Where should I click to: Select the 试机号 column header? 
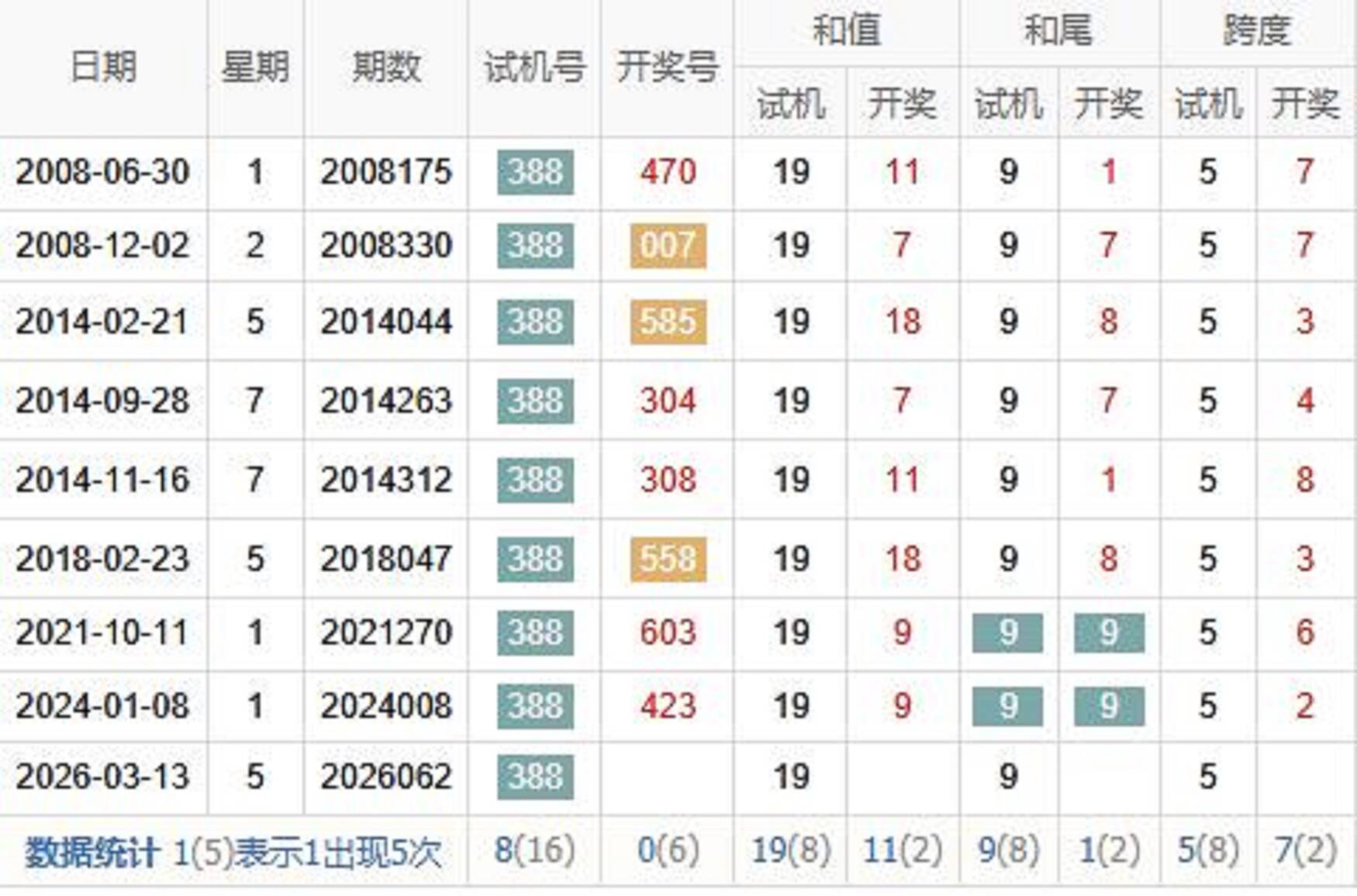[x=534, y=67]
